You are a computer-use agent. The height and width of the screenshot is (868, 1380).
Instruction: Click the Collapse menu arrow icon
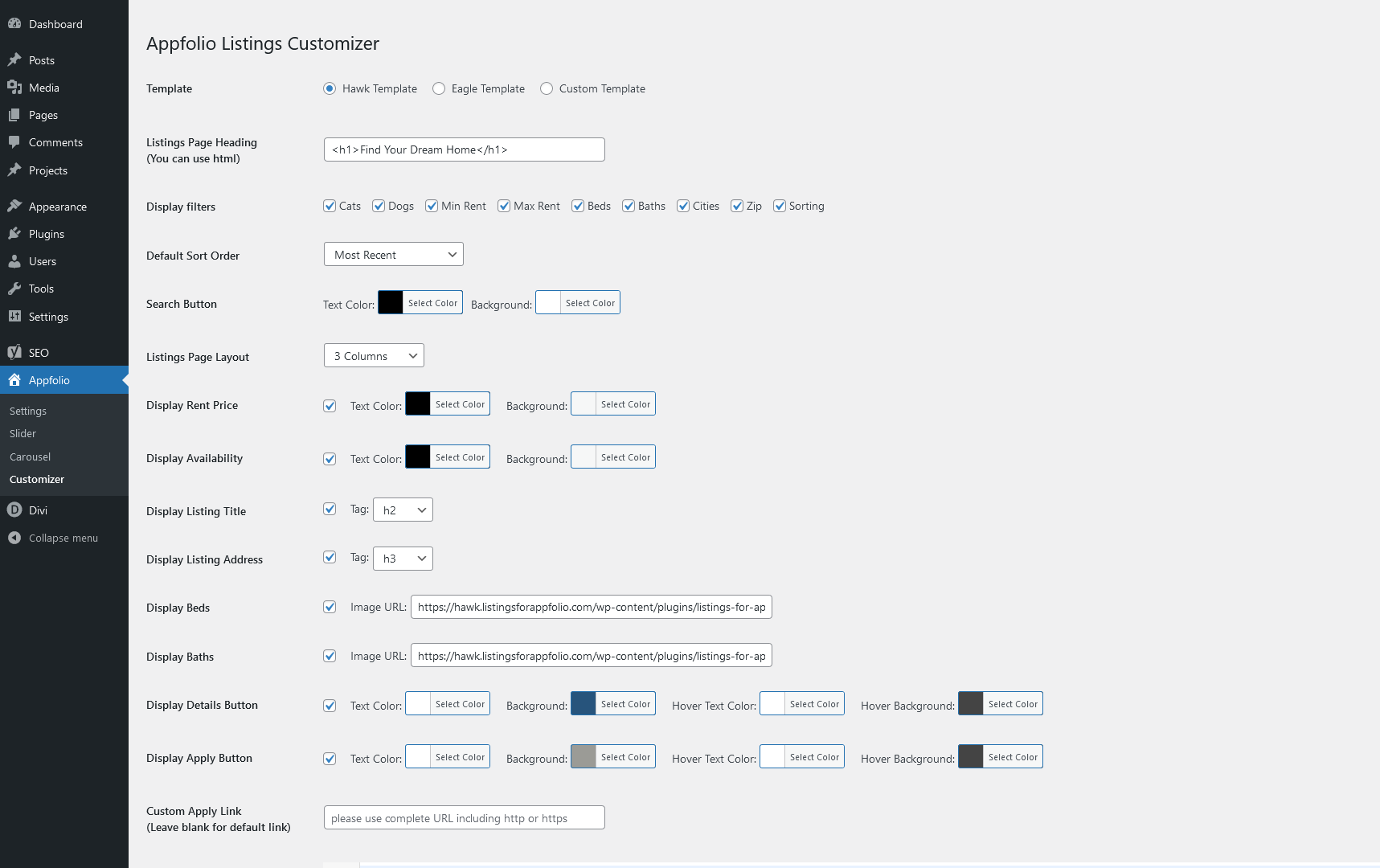click(x=14, y=538)
